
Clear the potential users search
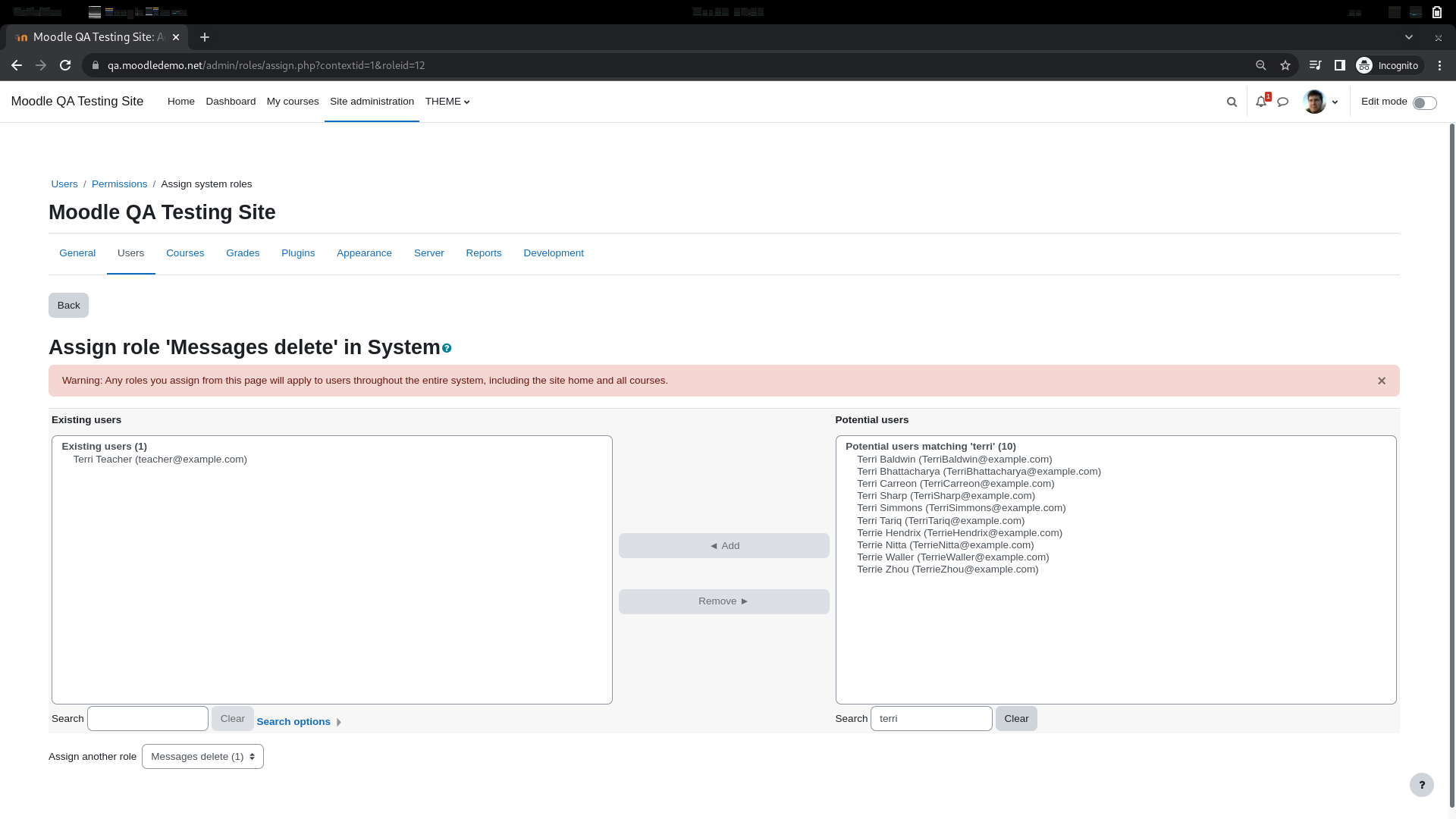click(x=1016, y=719)
